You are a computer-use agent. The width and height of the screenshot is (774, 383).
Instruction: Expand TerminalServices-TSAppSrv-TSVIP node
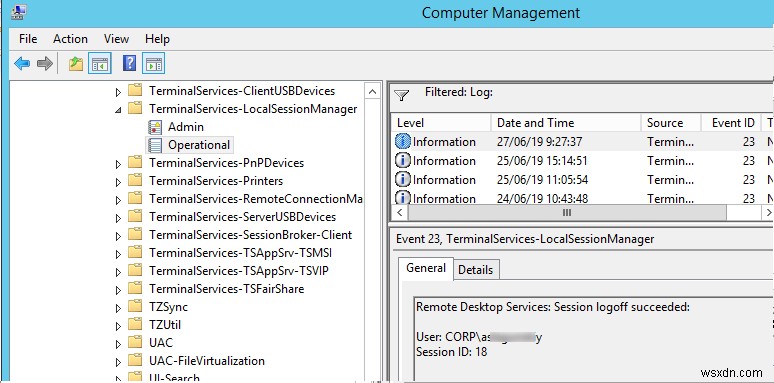click(118, 272)
